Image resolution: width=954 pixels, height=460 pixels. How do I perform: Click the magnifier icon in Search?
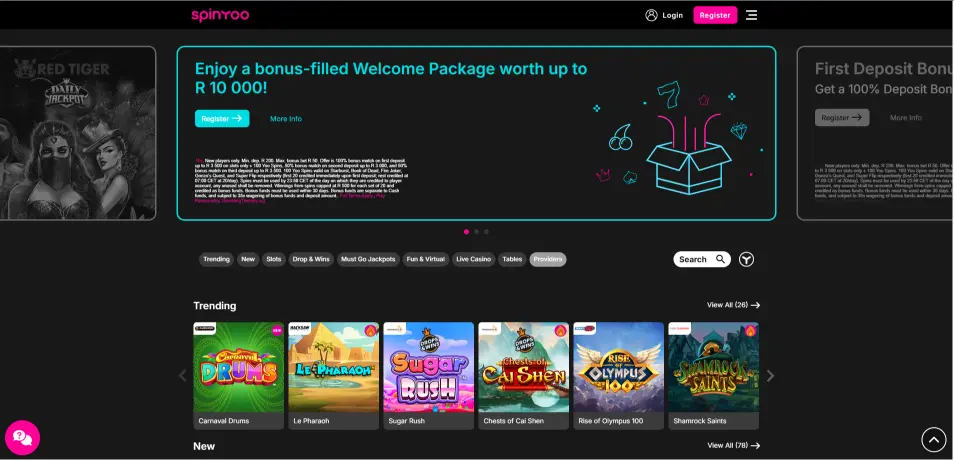(720, 259)
